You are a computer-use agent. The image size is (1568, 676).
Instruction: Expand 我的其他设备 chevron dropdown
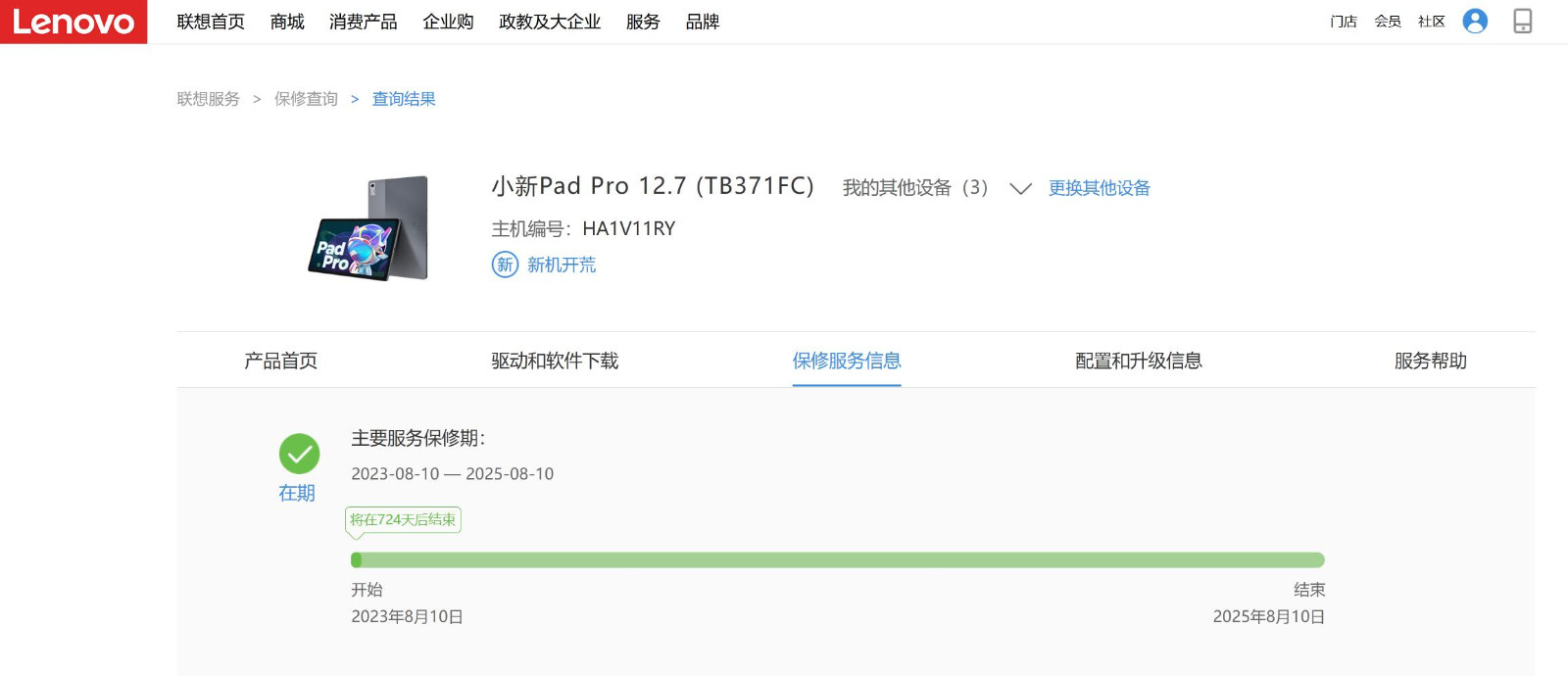click(1020, 188)
